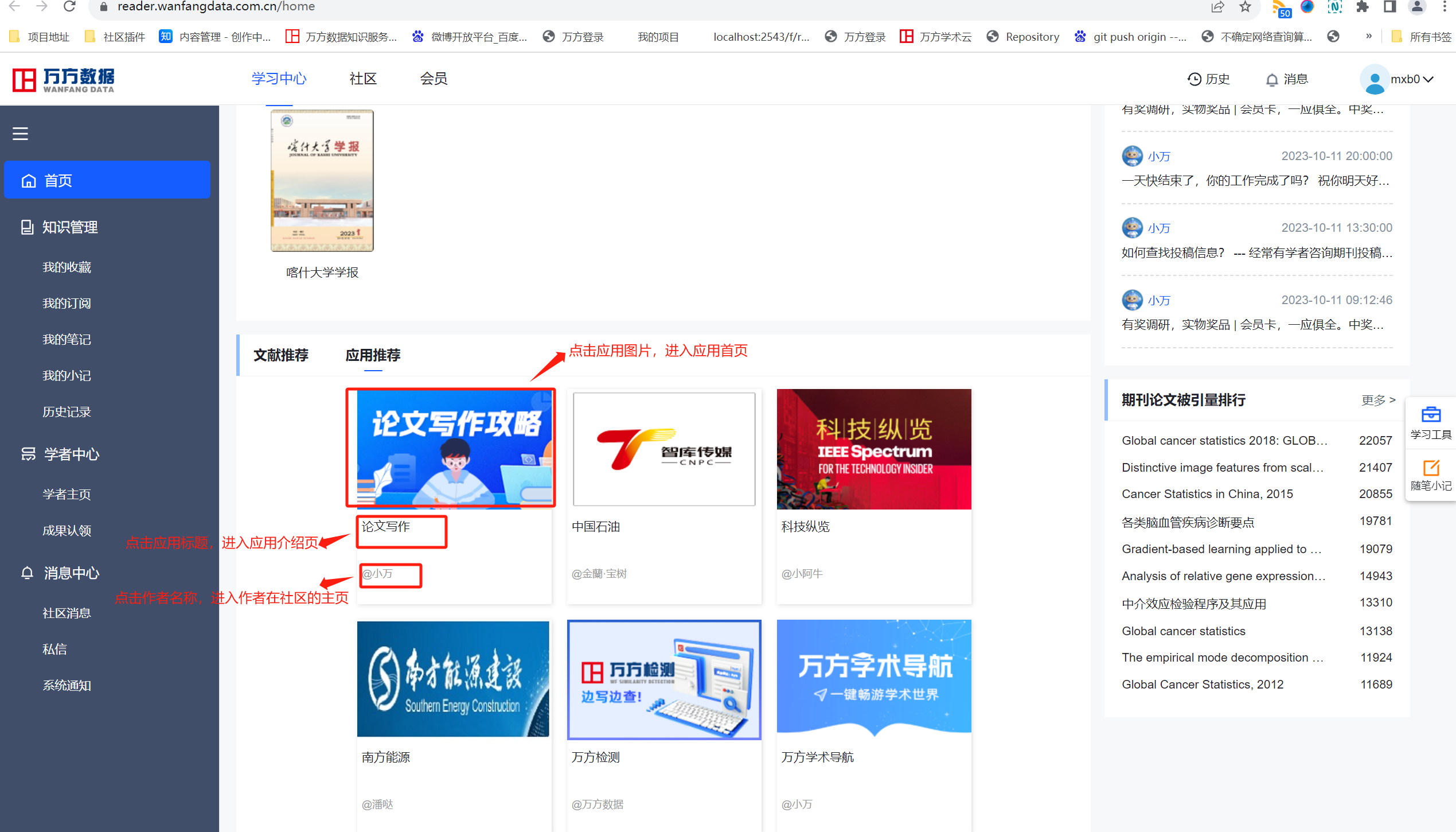Reload the page with refresh icon
1456x832 pixels.
(x=69, y=7)
